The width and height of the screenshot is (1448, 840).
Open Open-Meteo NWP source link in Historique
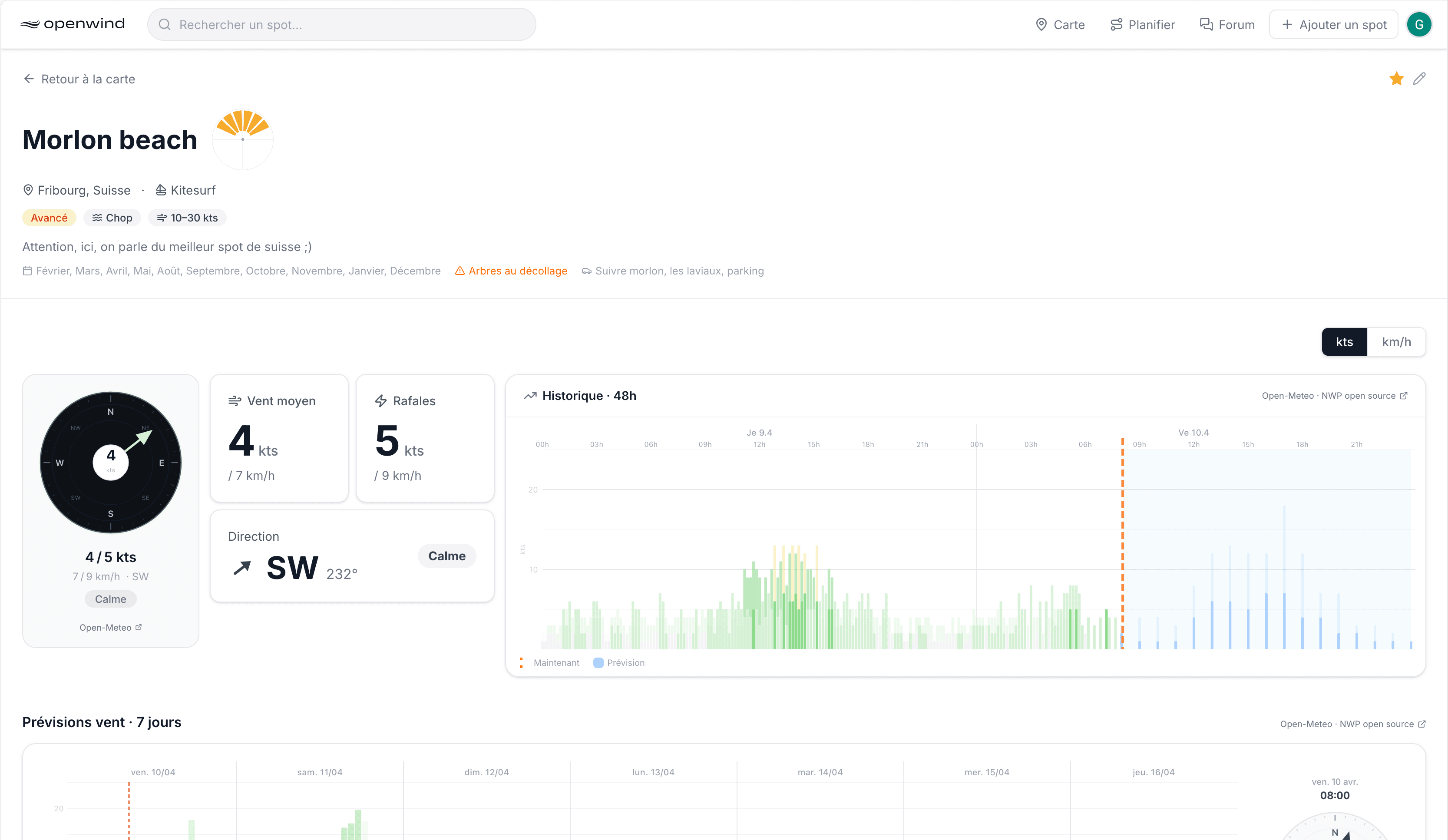(1334, 396)
